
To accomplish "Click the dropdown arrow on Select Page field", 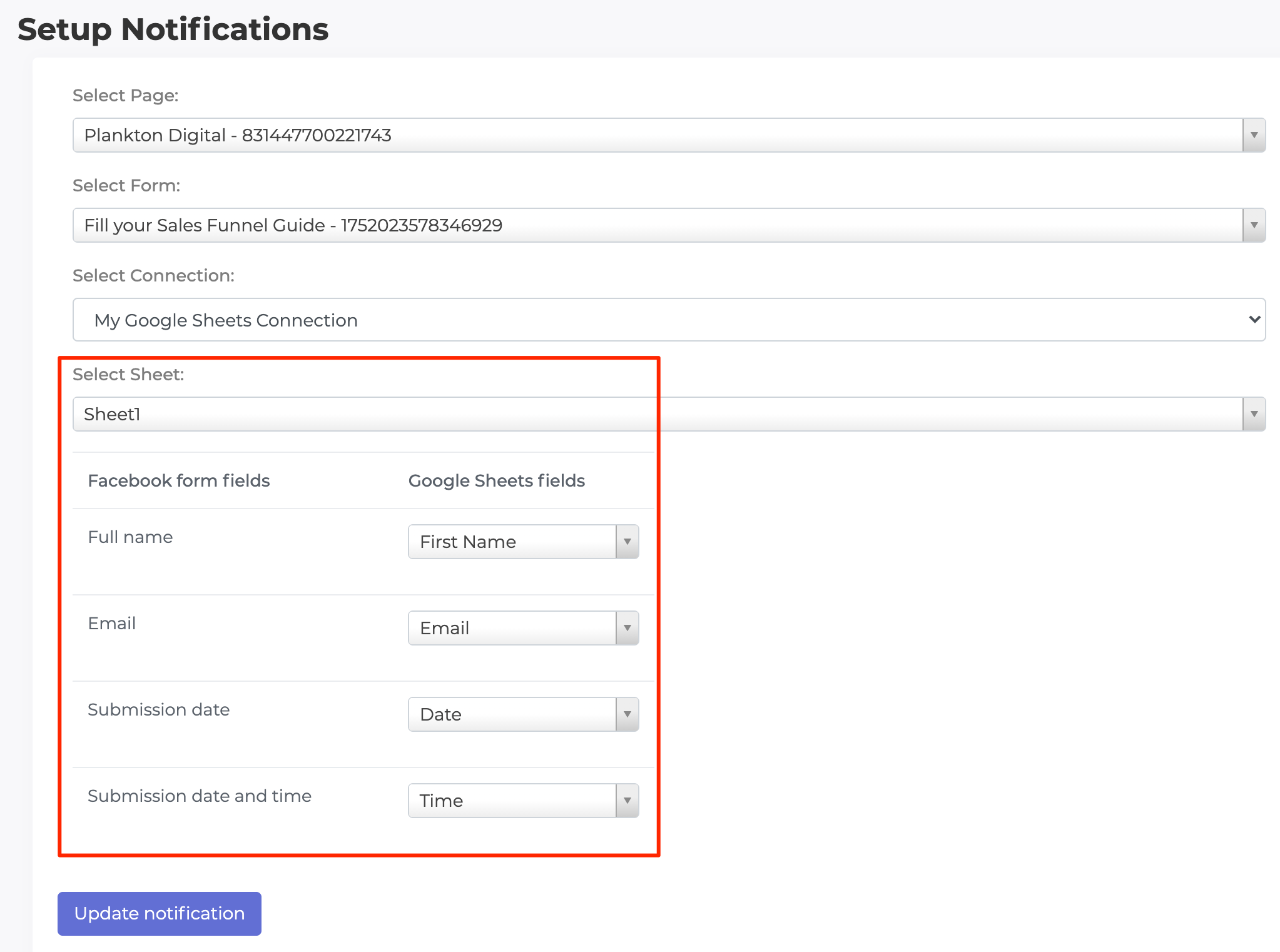I will 1253,134.
